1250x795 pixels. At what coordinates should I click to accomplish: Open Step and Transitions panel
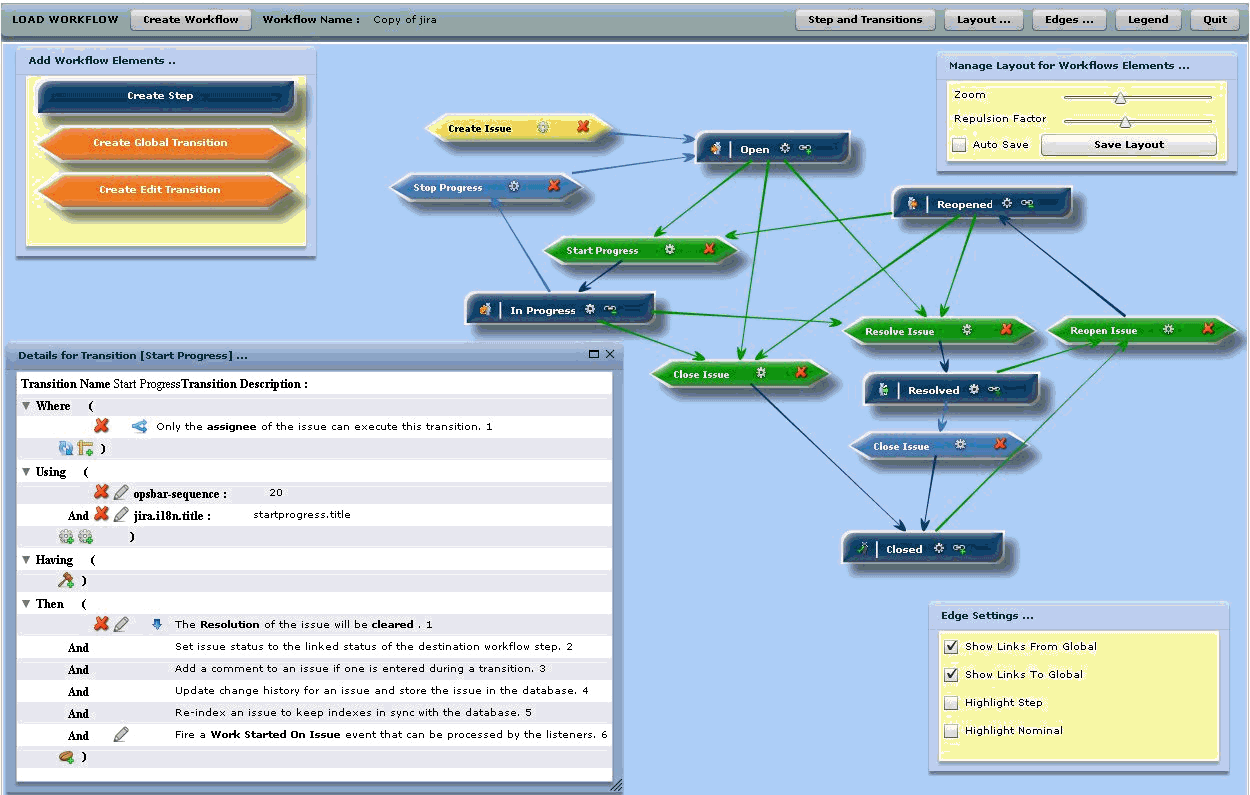866,19
